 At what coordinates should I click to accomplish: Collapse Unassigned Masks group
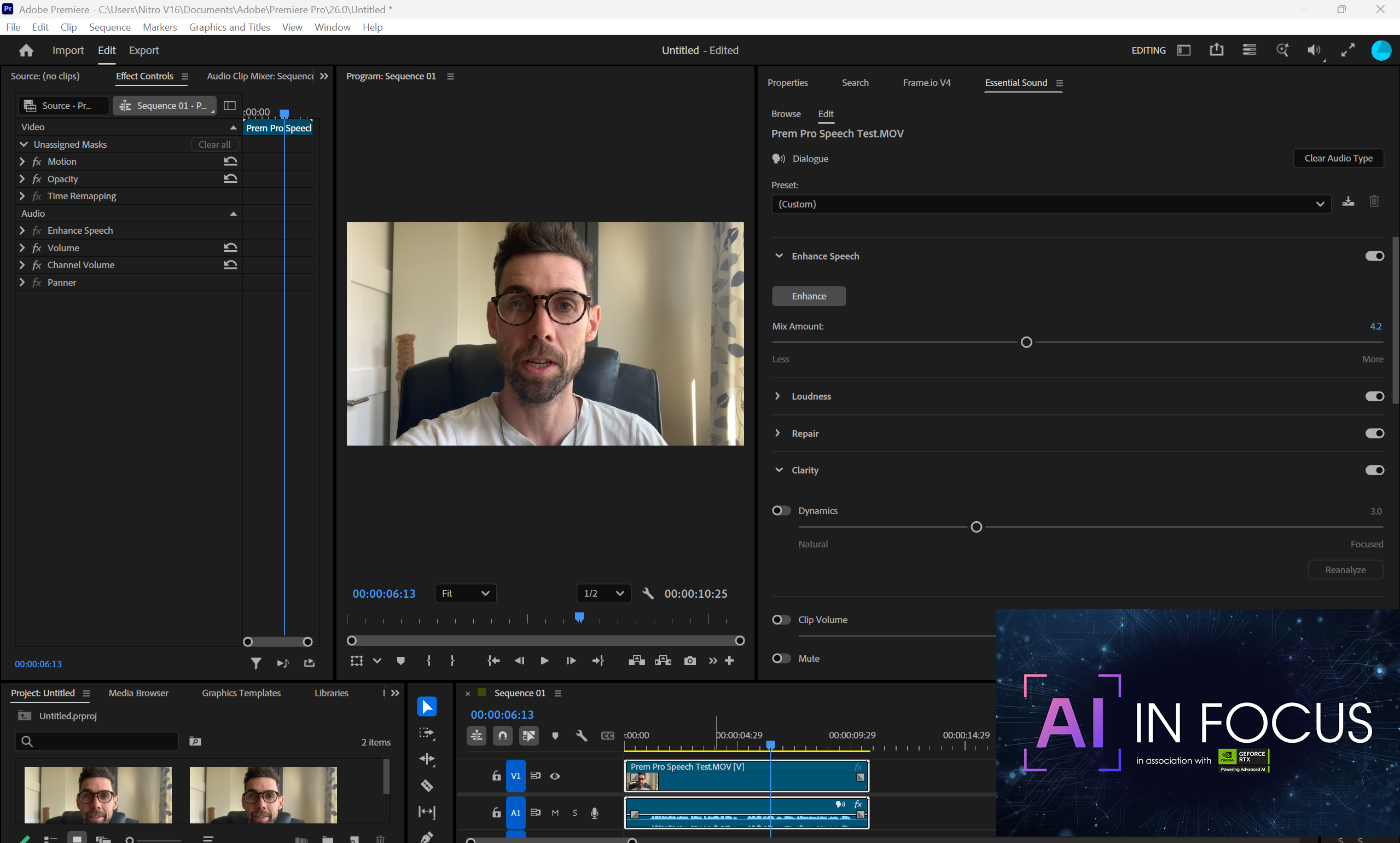click(24, 145)
